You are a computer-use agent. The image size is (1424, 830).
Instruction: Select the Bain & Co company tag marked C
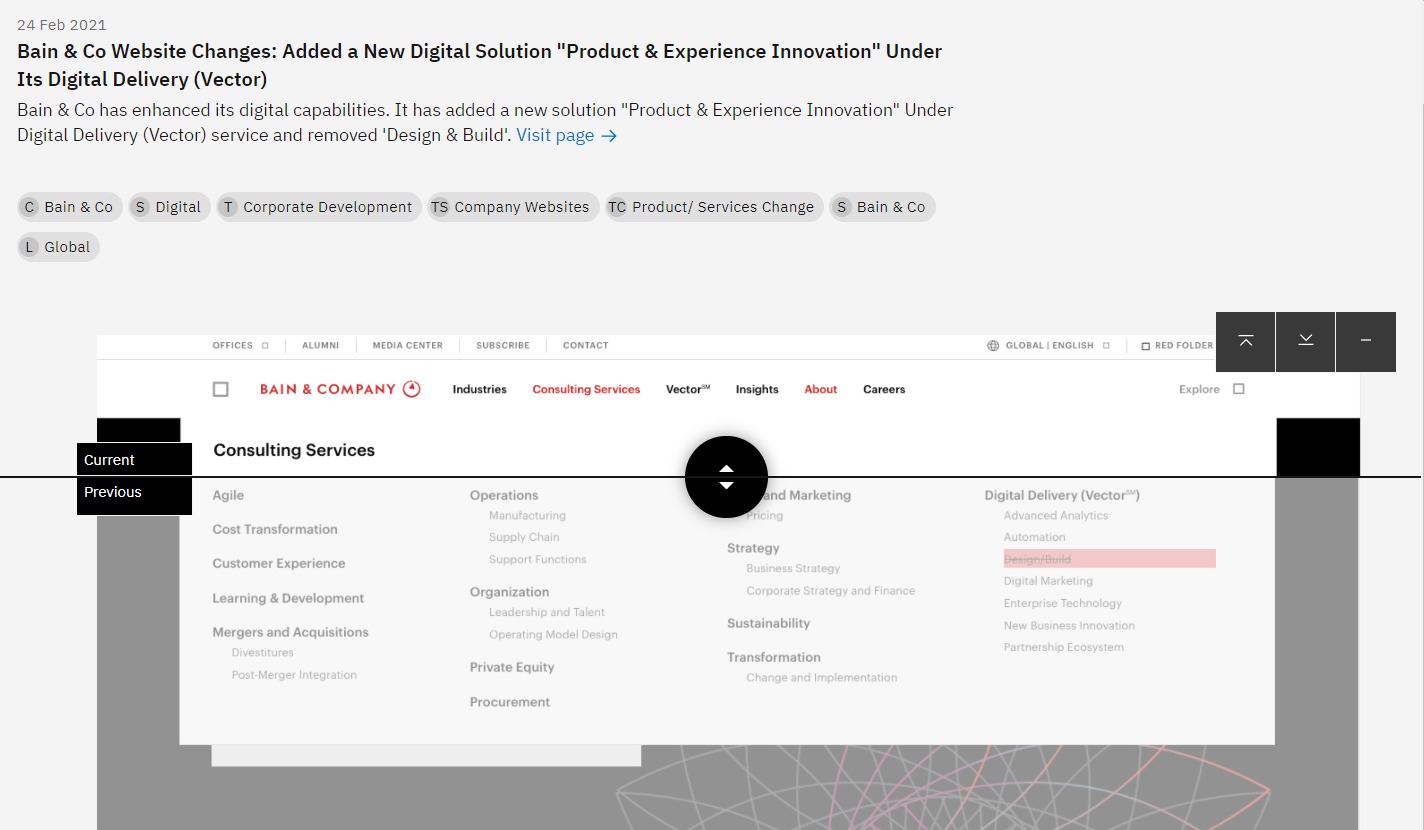click(70, 207)
